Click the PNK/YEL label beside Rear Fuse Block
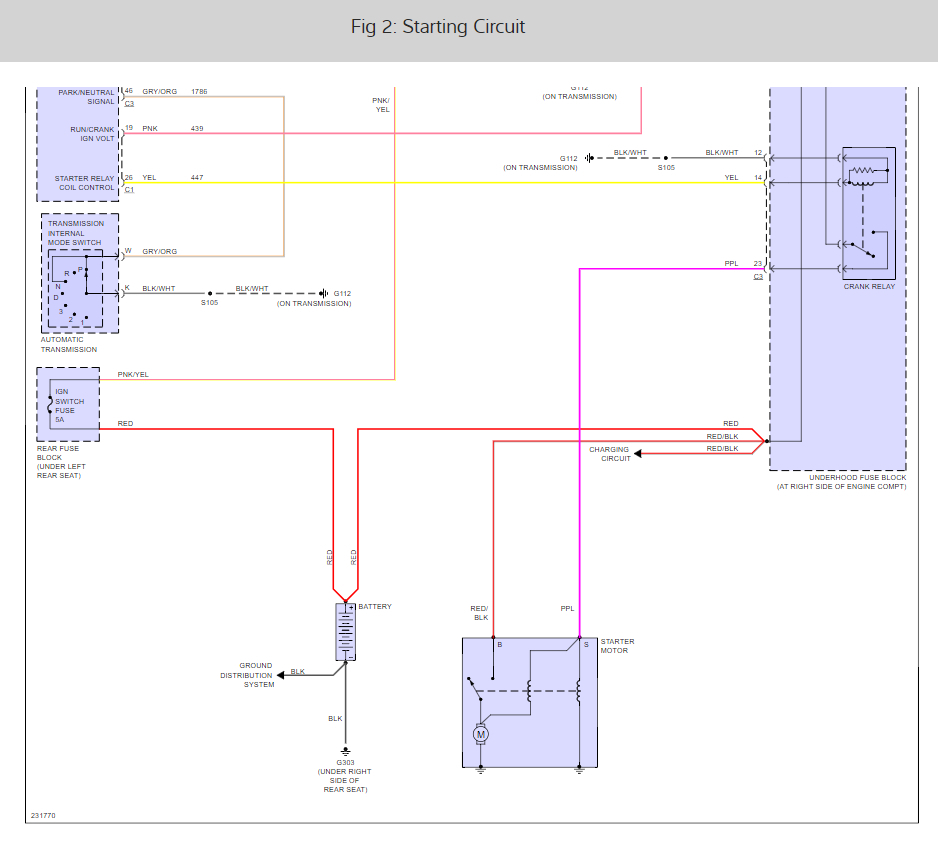This screenshot has height=847, width=938. point(133,374)
